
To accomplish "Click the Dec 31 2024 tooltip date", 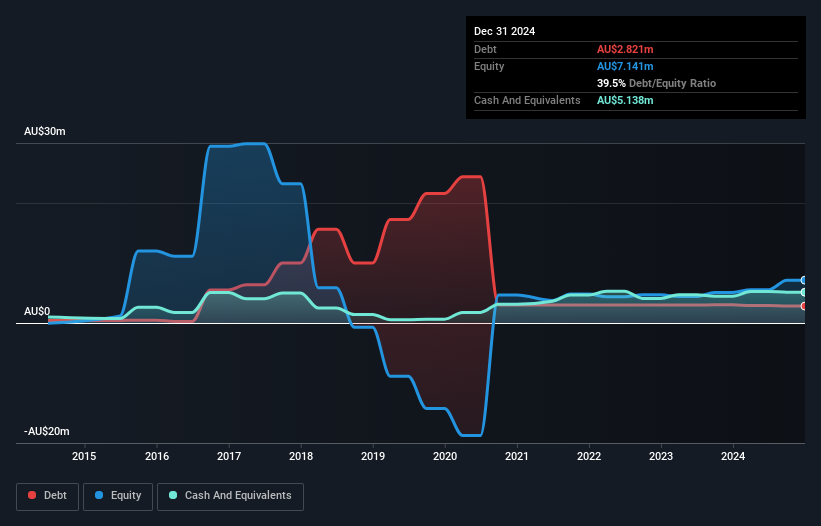I will click(x=504, y=31).
